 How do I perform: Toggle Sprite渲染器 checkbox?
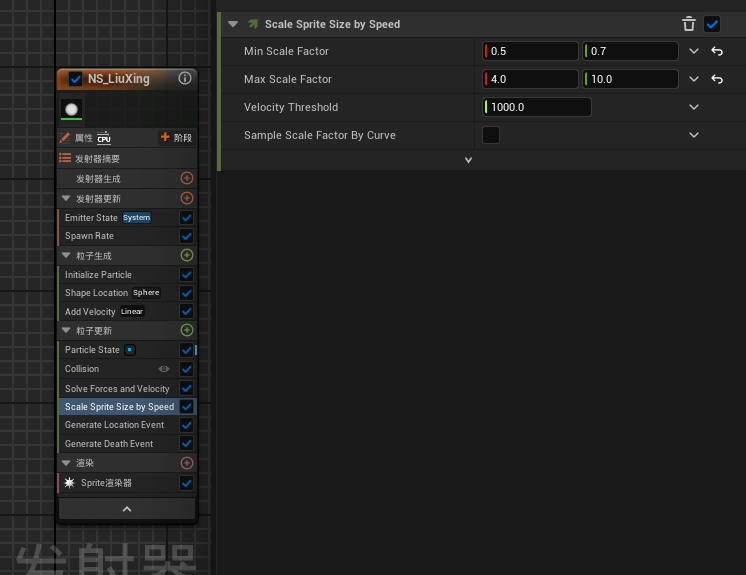[x=186, y=483]
